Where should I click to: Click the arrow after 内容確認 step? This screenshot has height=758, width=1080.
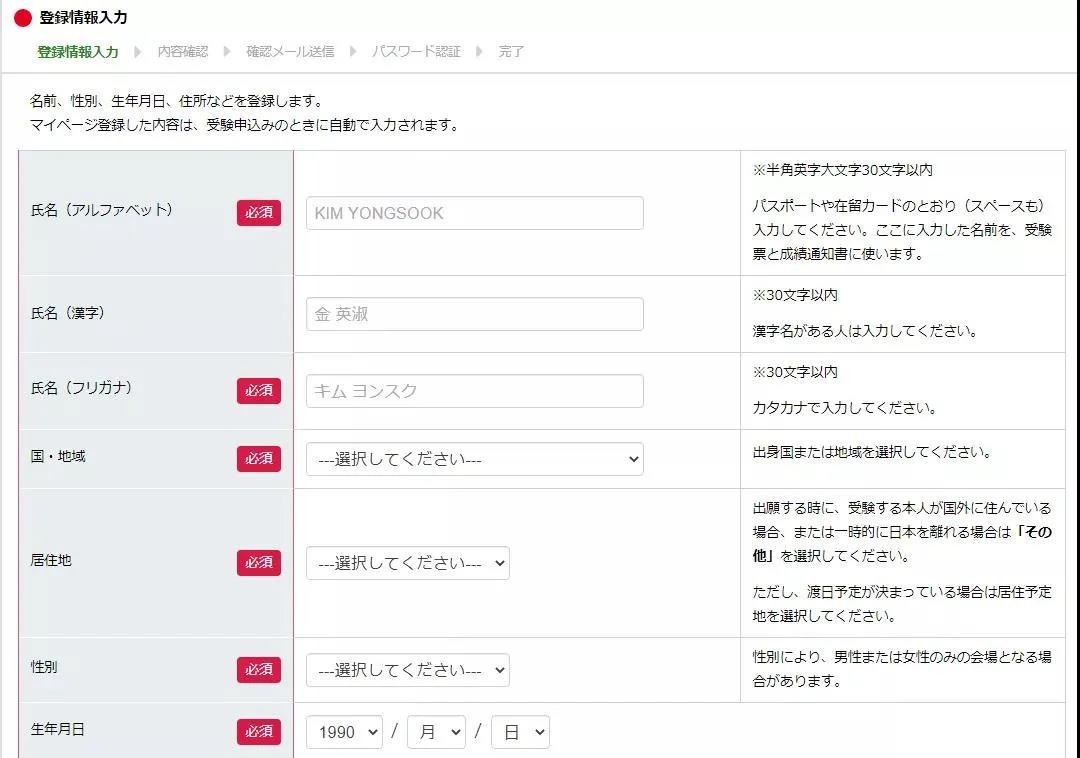[x=227, y=52]
